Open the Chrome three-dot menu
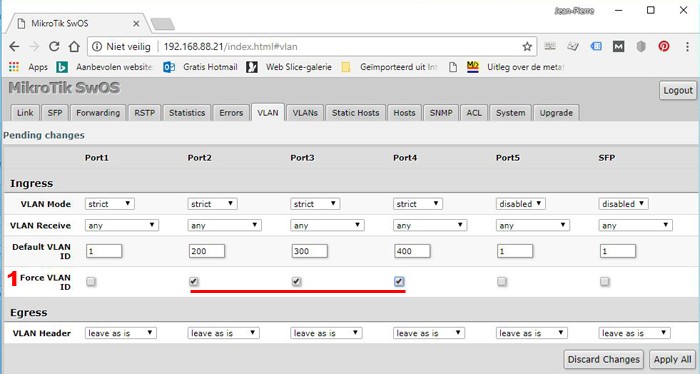The image size is (700, 374). (687, 46)
